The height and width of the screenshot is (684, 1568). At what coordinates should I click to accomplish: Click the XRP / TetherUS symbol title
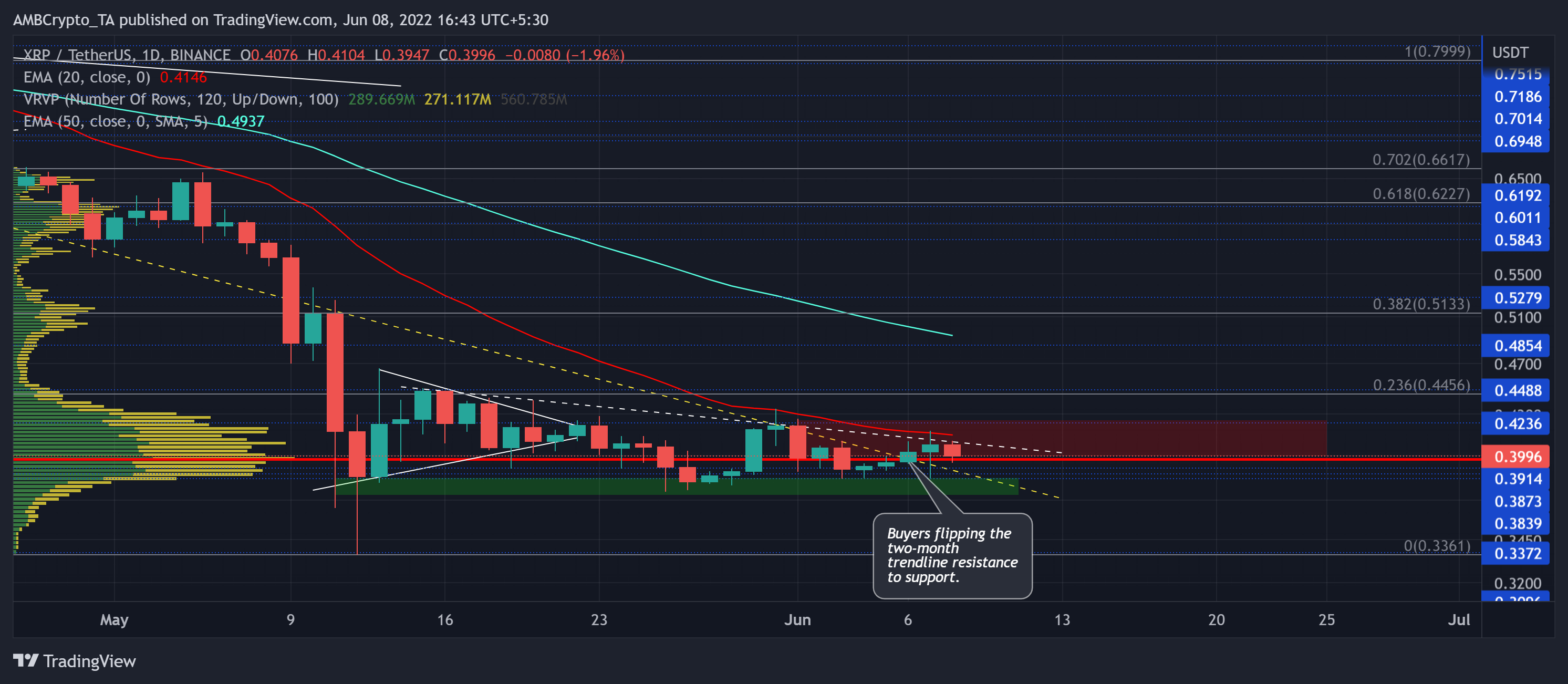tap(127, 55)
